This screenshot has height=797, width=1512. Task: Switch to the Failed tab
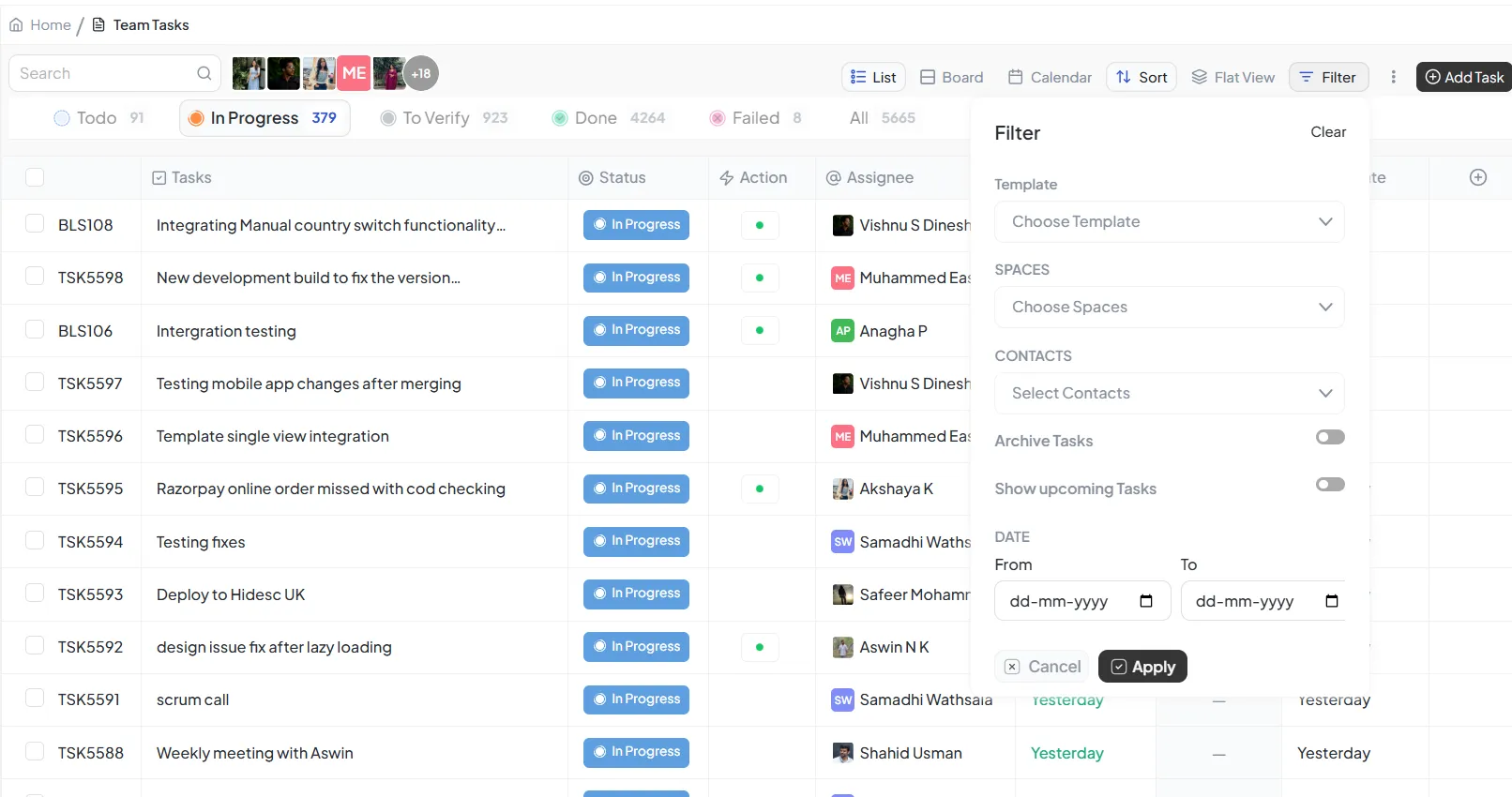tap(756, 118)
